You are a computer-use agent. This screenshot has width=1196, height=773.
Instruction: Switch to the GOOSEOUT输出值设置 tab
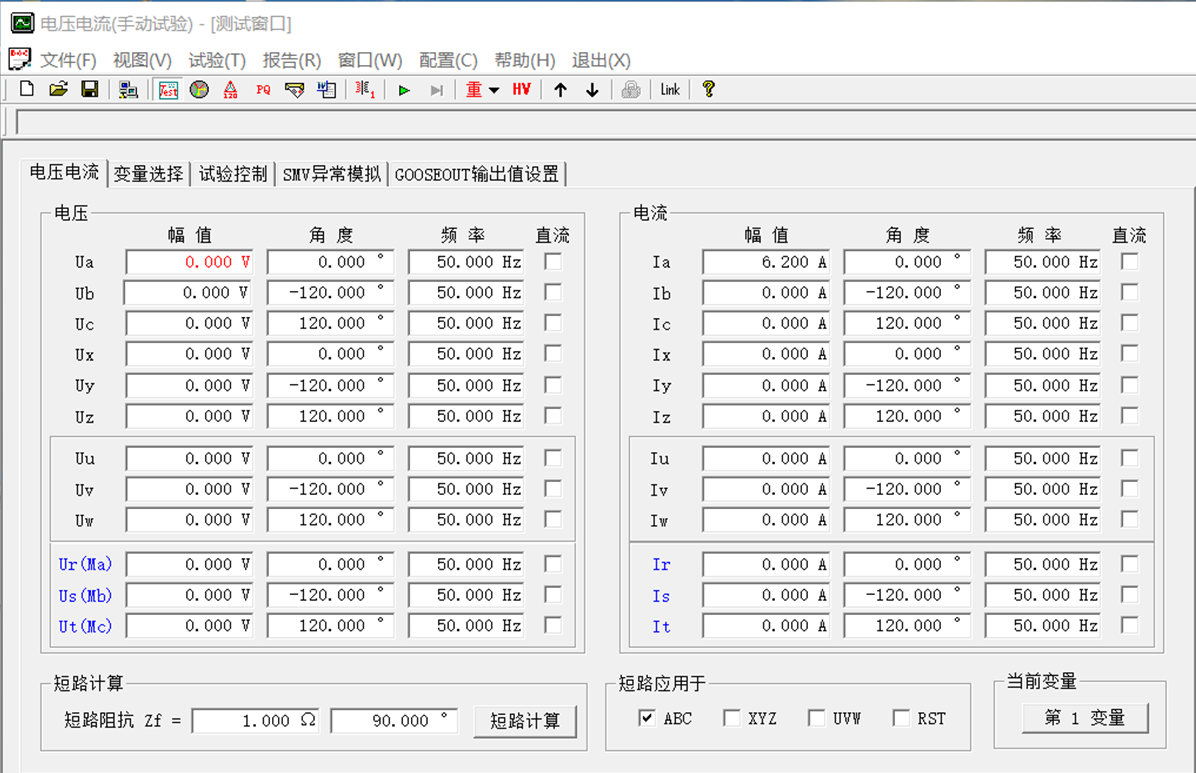[x=477, y=174]
